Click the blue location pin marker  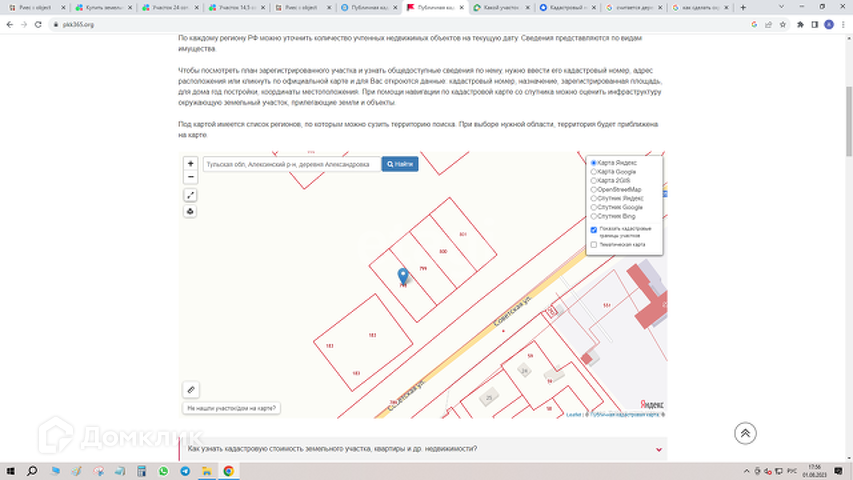[x=403, y=276]
